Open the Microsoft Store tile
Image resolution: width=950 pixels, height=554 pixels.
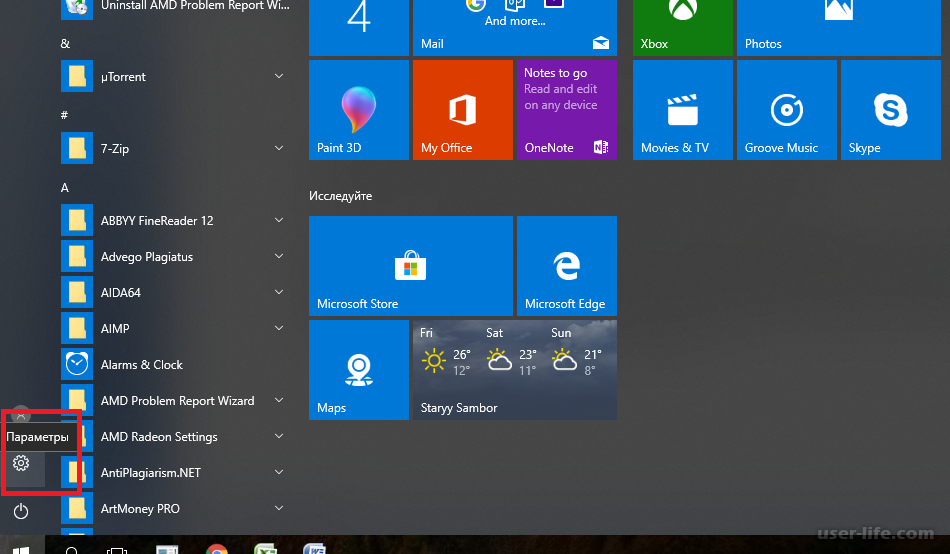click(x=411, y=265)
